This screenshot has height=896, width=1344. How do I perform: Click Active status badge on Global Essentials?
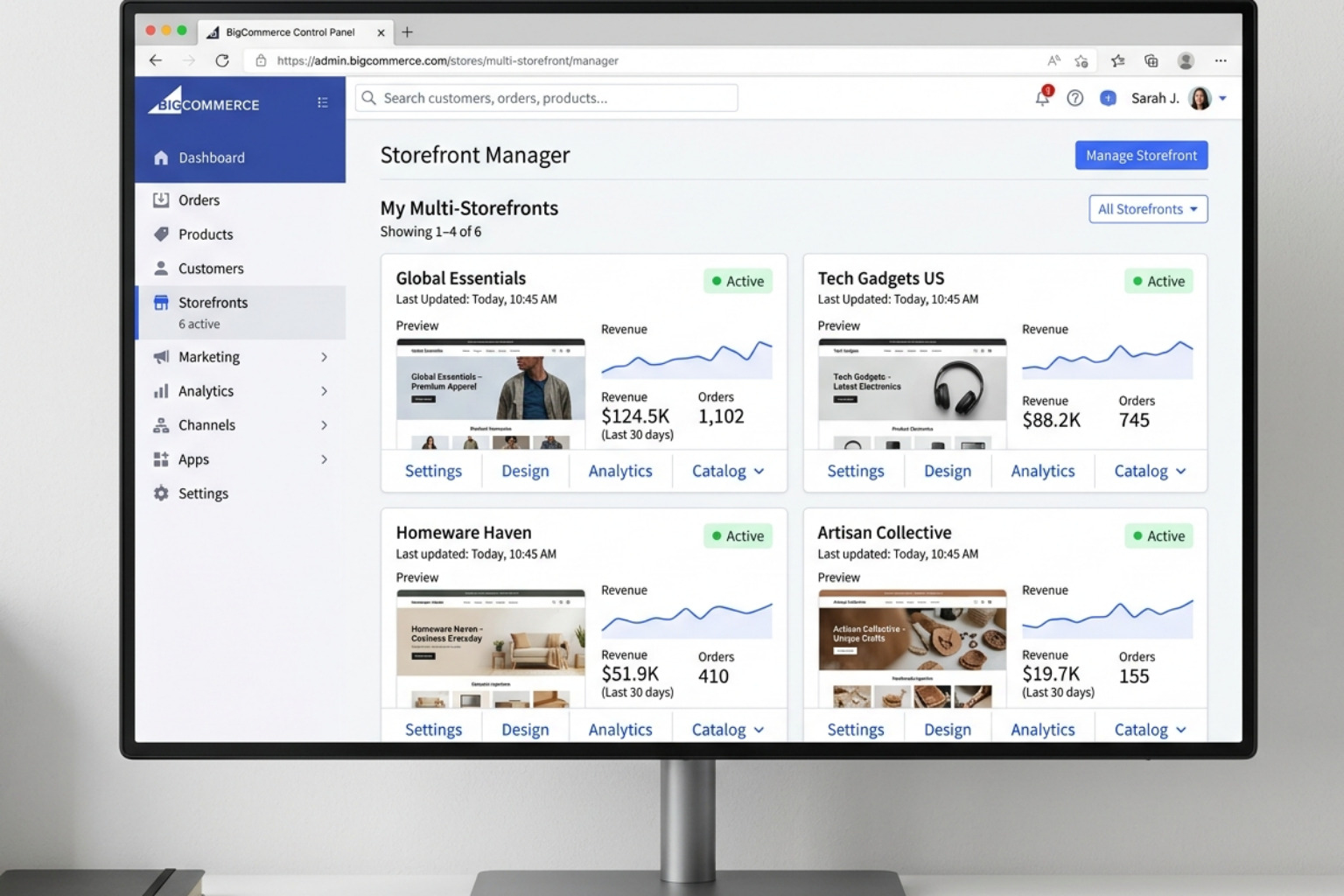[x=738, y=281]
